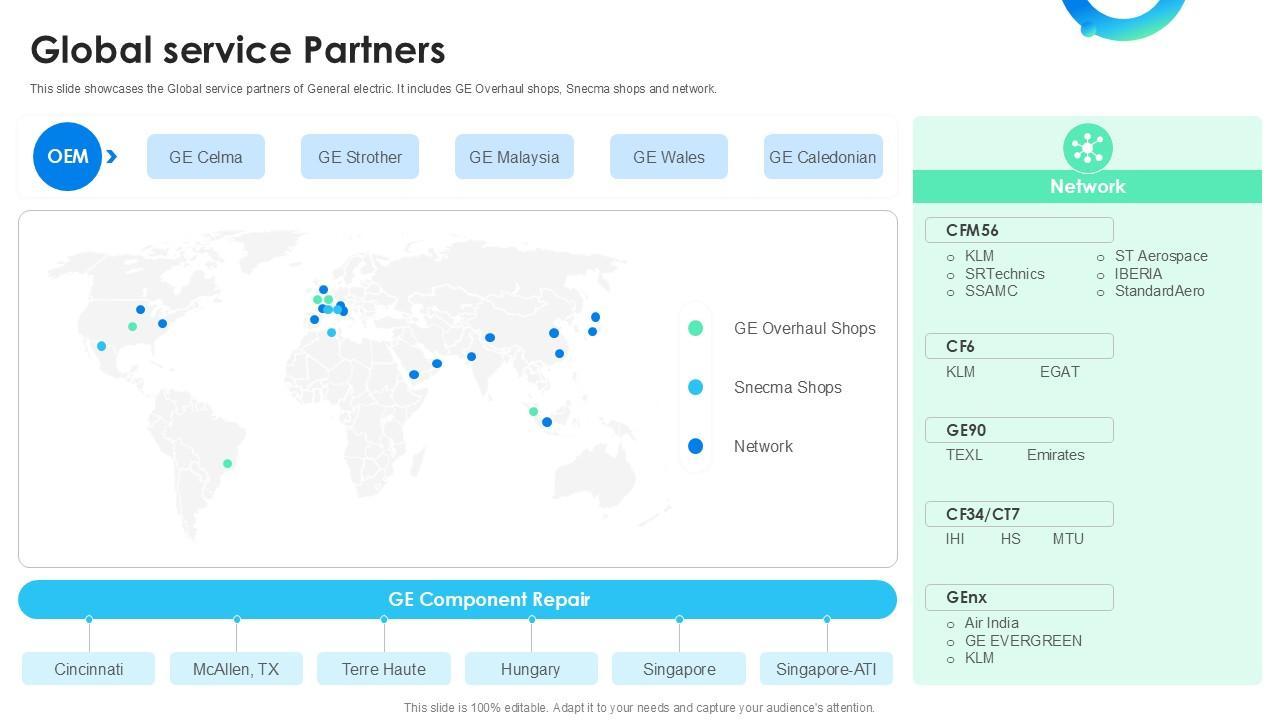
Task: Click the Network hub icon
Action: point(1088,148)
